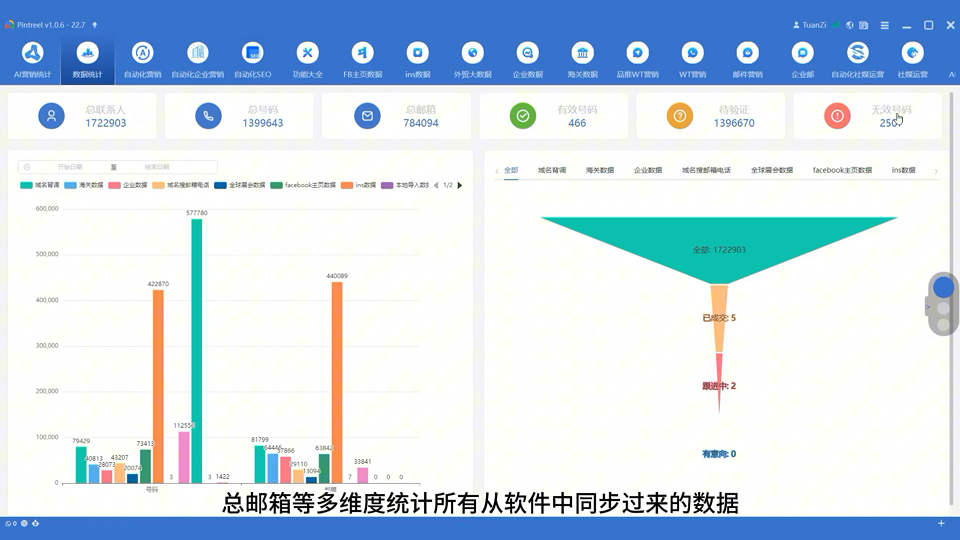The height and width of the screenshot is (540, 960).
Task: Toggle the facebook主页数据 legend series
Action: [303, 185]
